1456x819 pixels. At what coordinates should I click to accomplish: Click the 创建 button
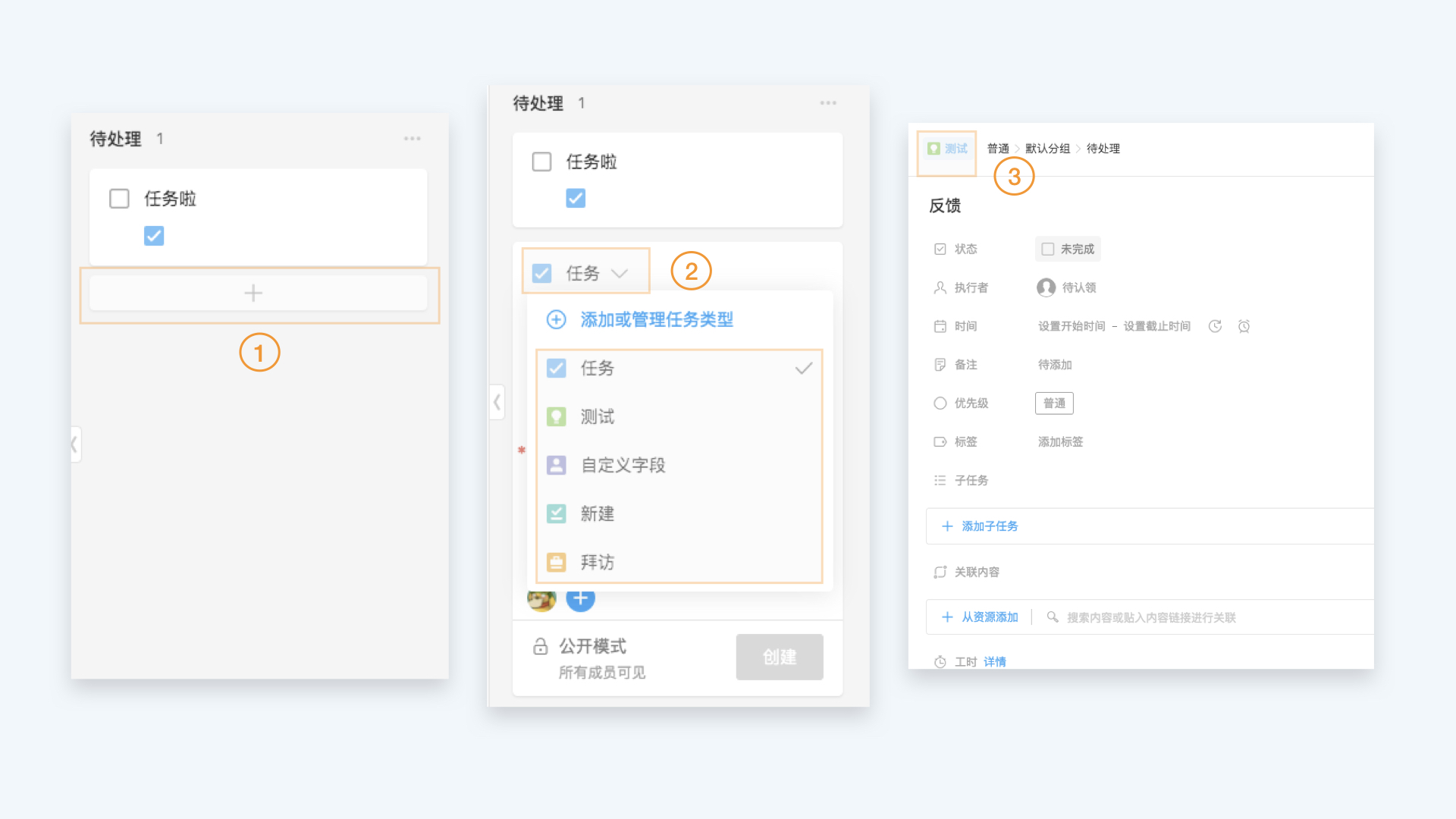[x=780, y=657]
